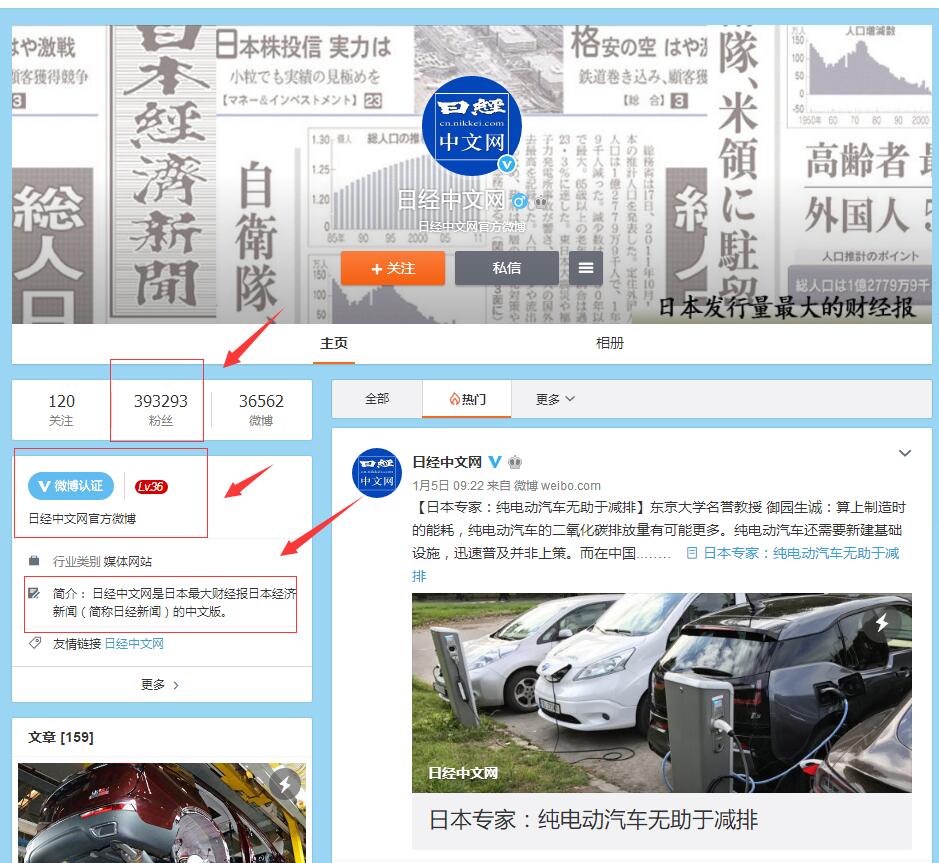Image resolution: width=939 pixels, height=863 pixels.
Task: Follow the account with +关注 button
Action: pyautogui.click(x=393, y=268)
